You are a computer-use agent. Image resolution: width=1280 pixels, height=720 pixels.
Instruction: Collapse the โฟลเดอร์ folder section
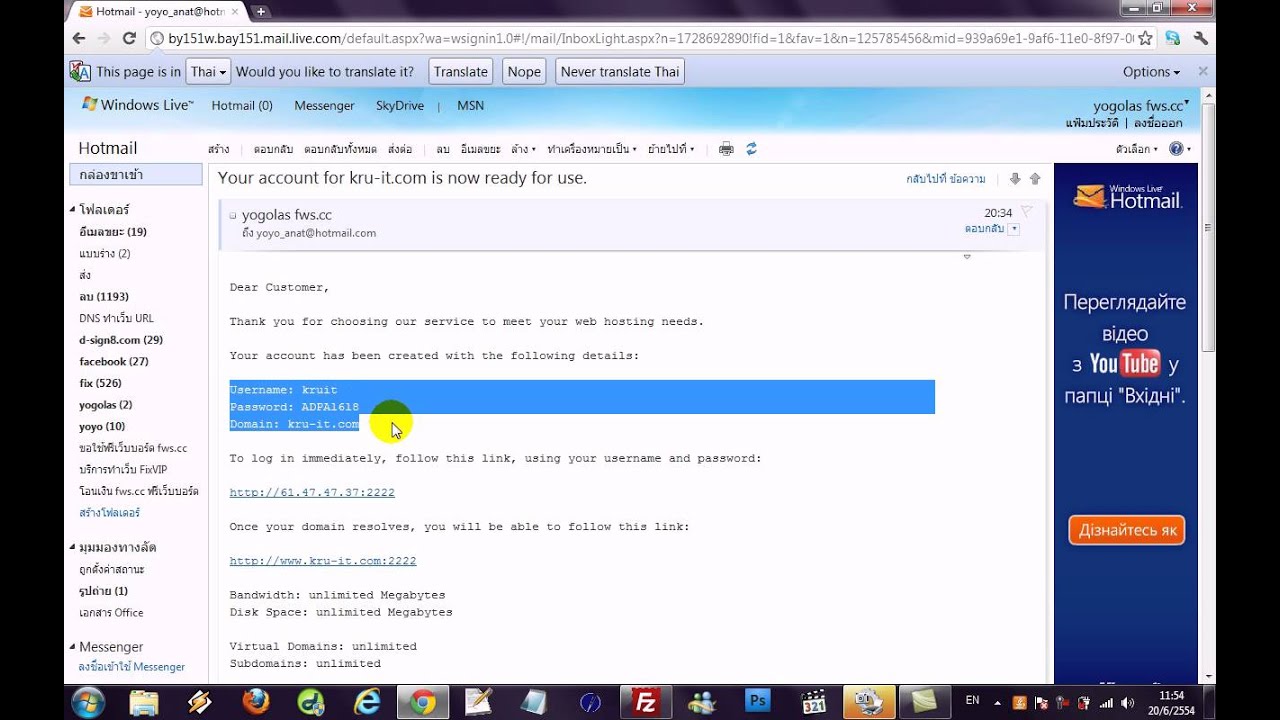pyautogui.click(x=73, y=210)
